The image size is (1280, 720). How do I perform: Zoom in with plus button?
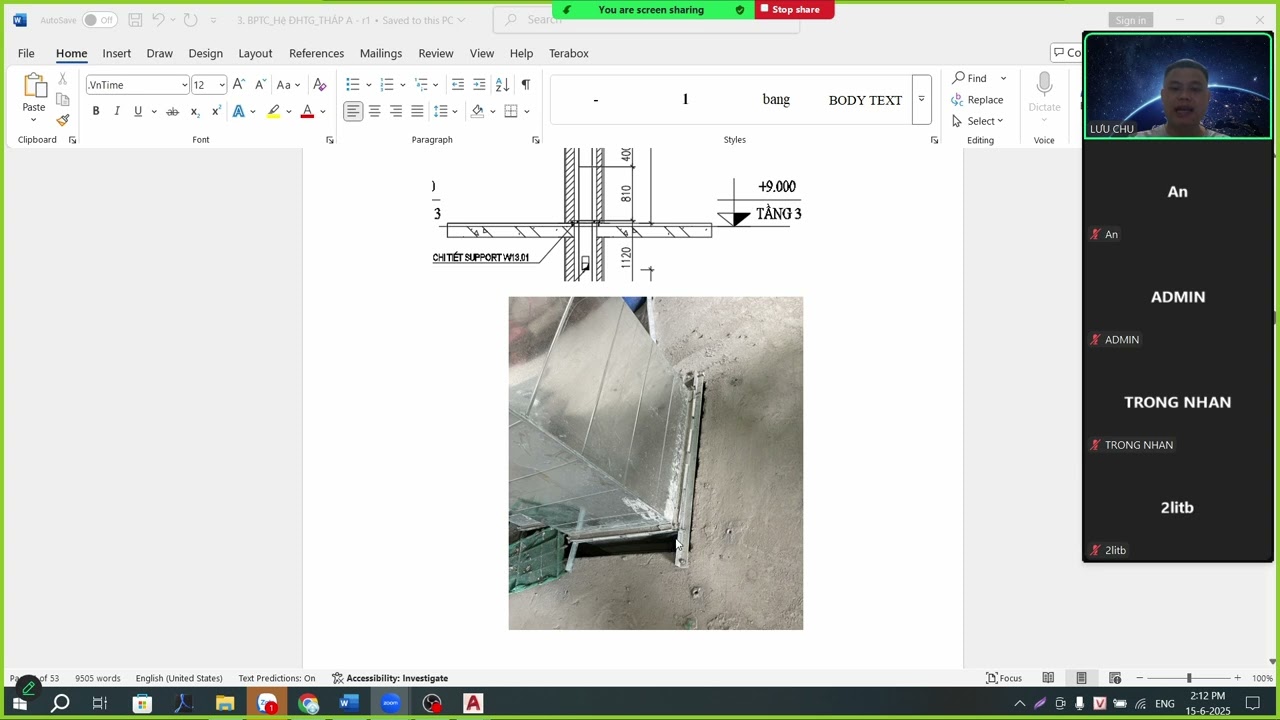point(1237,678)
